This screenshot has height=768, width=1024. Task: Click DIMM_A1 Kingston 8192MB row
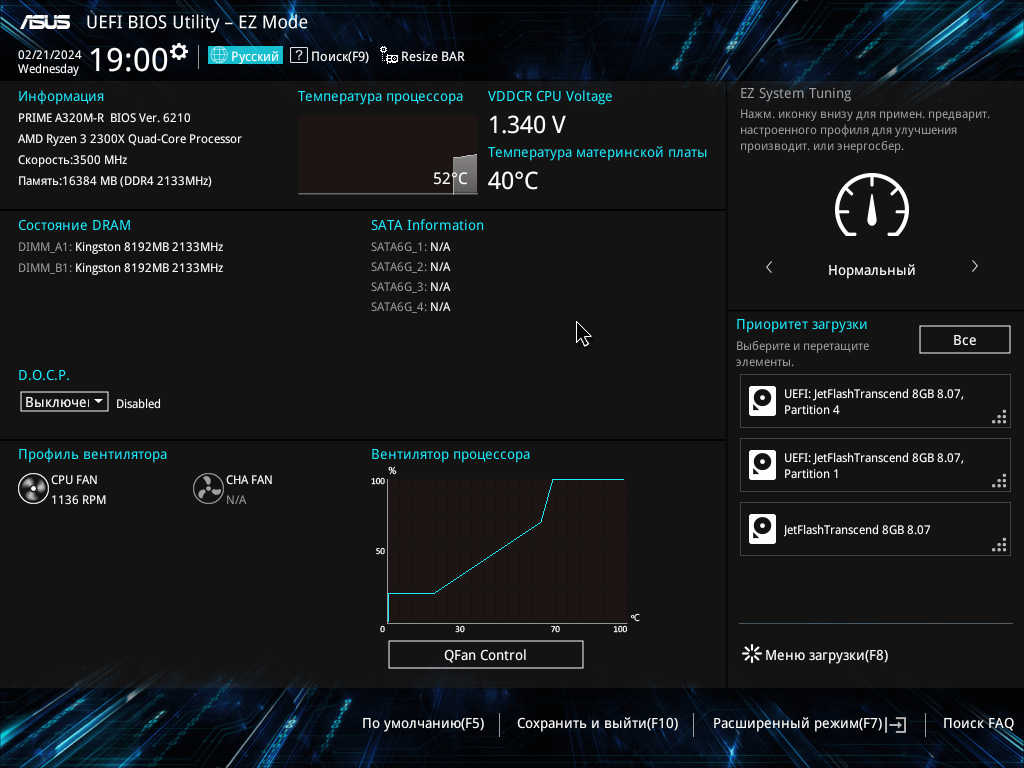pos(121,247)
